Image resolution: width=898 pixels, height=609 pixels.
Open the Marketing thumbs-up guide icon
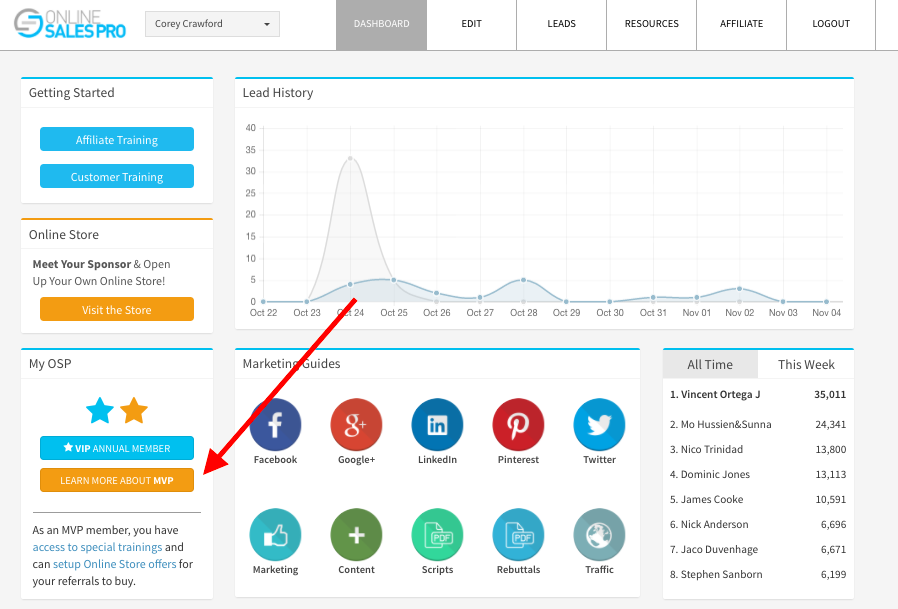[x=275, y=535]
